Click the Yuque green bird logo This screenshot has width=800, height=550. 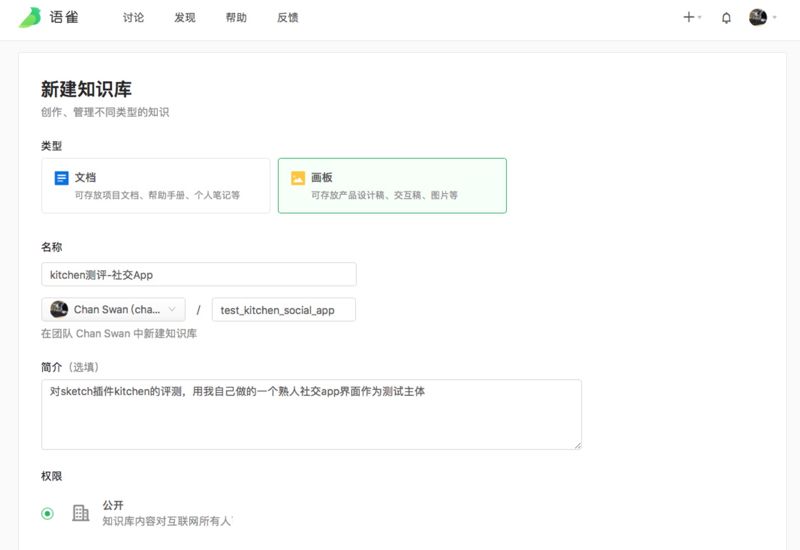click(x=30, y=17)
